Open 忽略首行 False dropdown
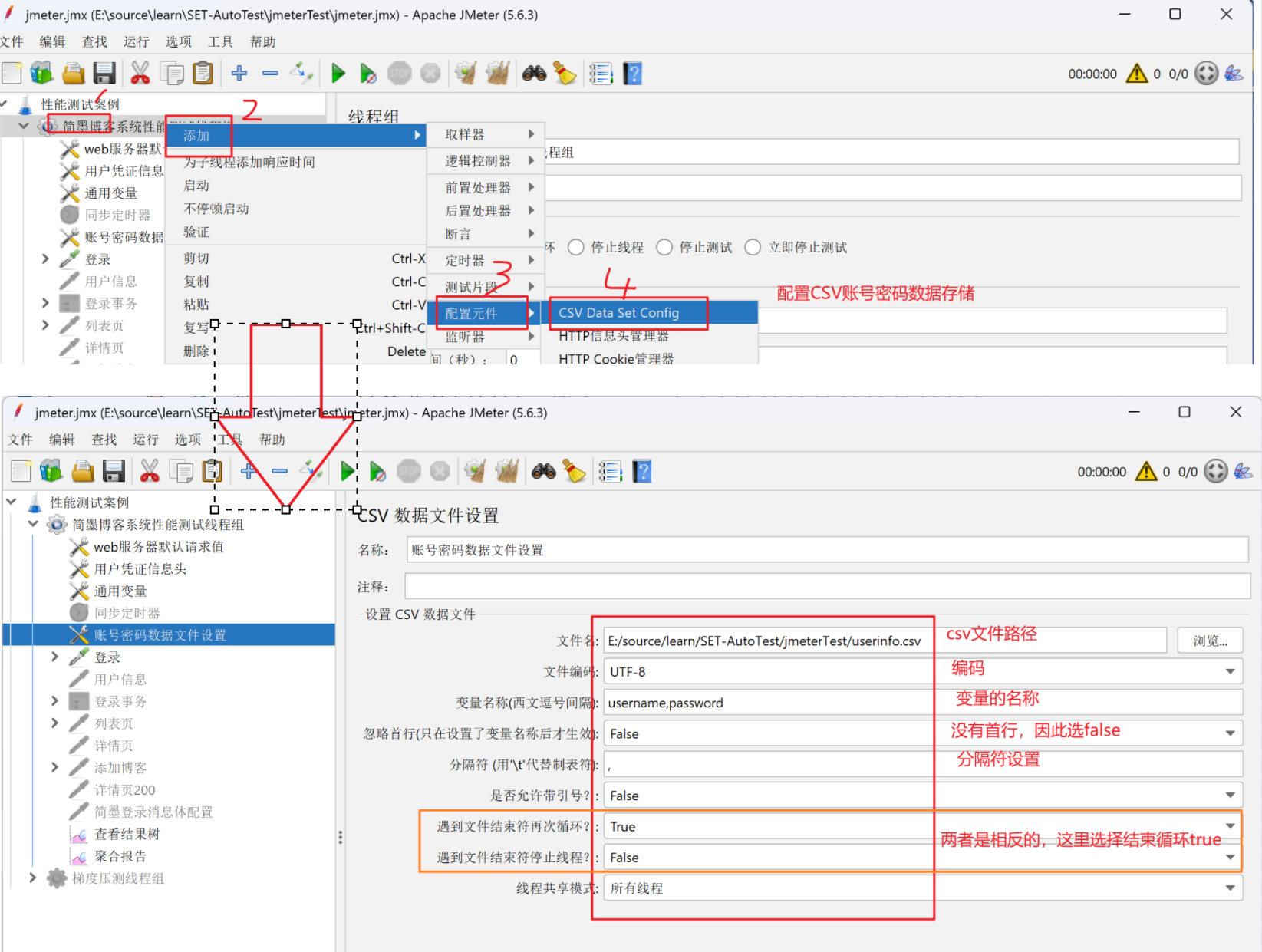The height and width of the screenshot is (952, 1262). click(1231, 733)
